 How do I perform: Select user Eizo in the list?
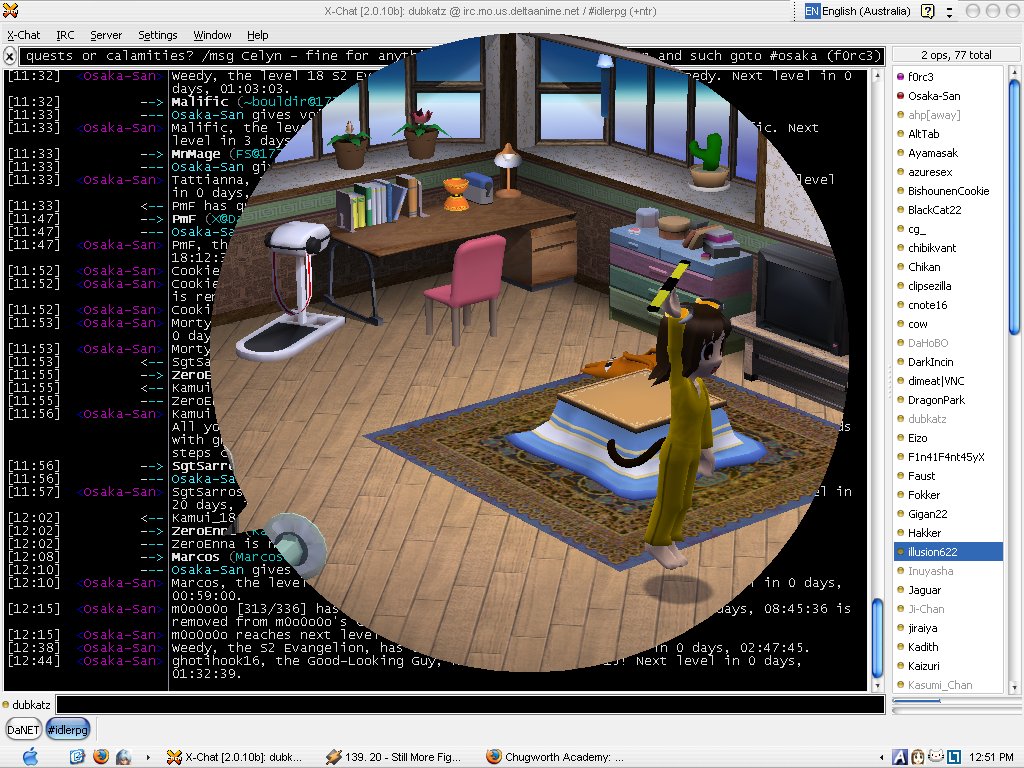click(948, 438)
